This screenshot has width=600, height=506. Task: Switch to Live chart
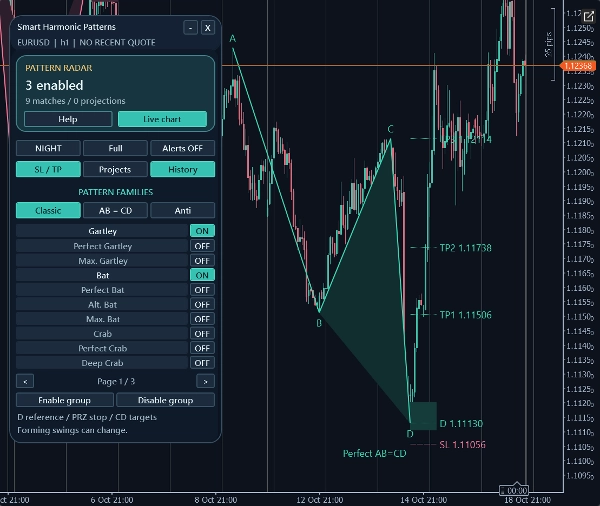[x=162, y=119]
